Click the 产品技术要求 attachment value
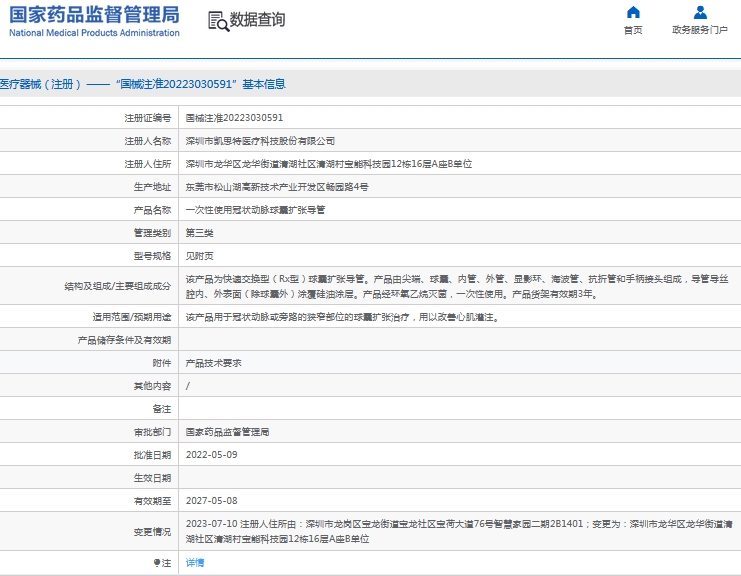741x576 pixels. (x=214, y=363)
